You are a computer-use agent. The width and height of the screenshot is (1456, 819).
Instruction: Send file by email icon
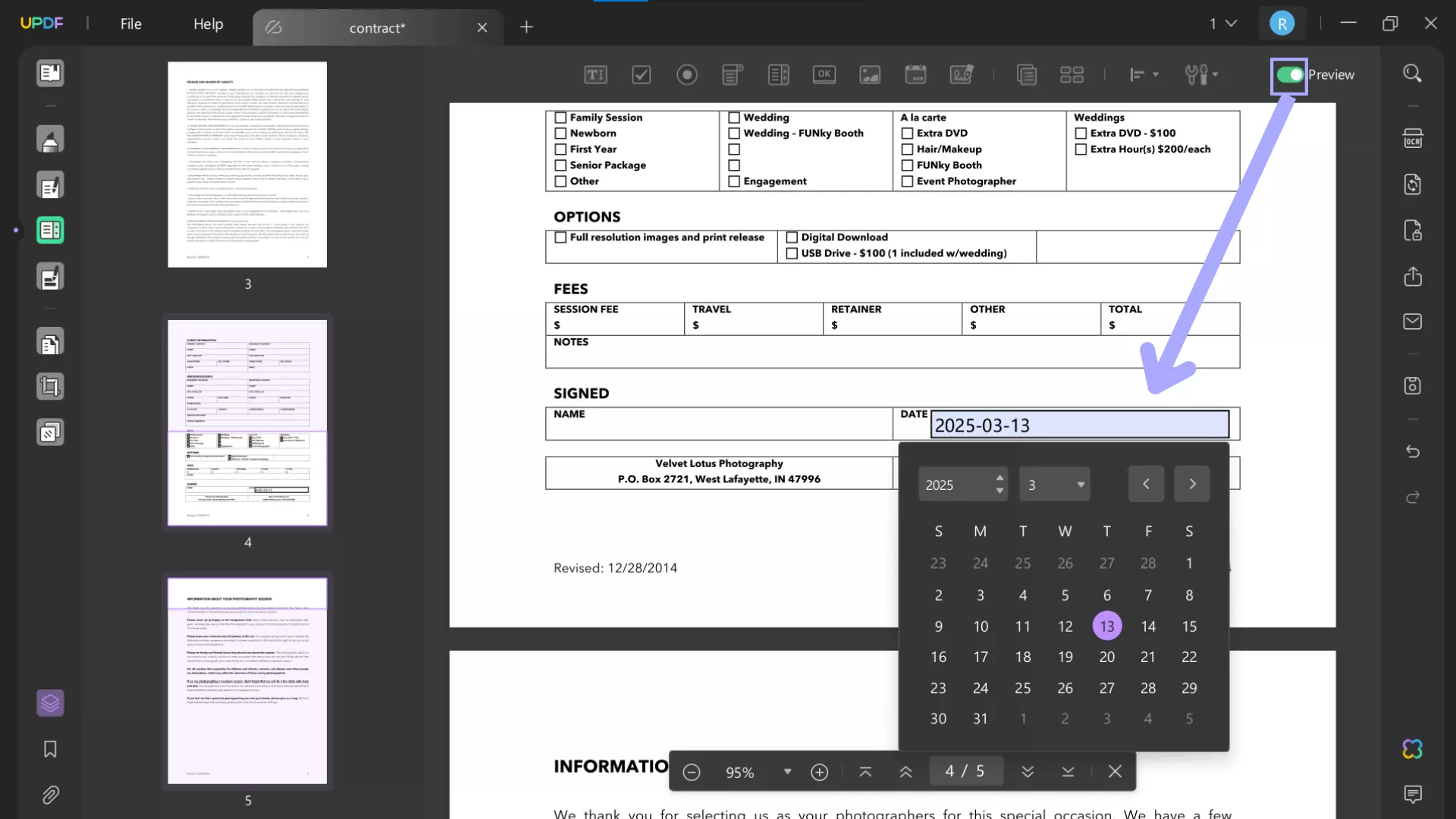coord(1413,322)
